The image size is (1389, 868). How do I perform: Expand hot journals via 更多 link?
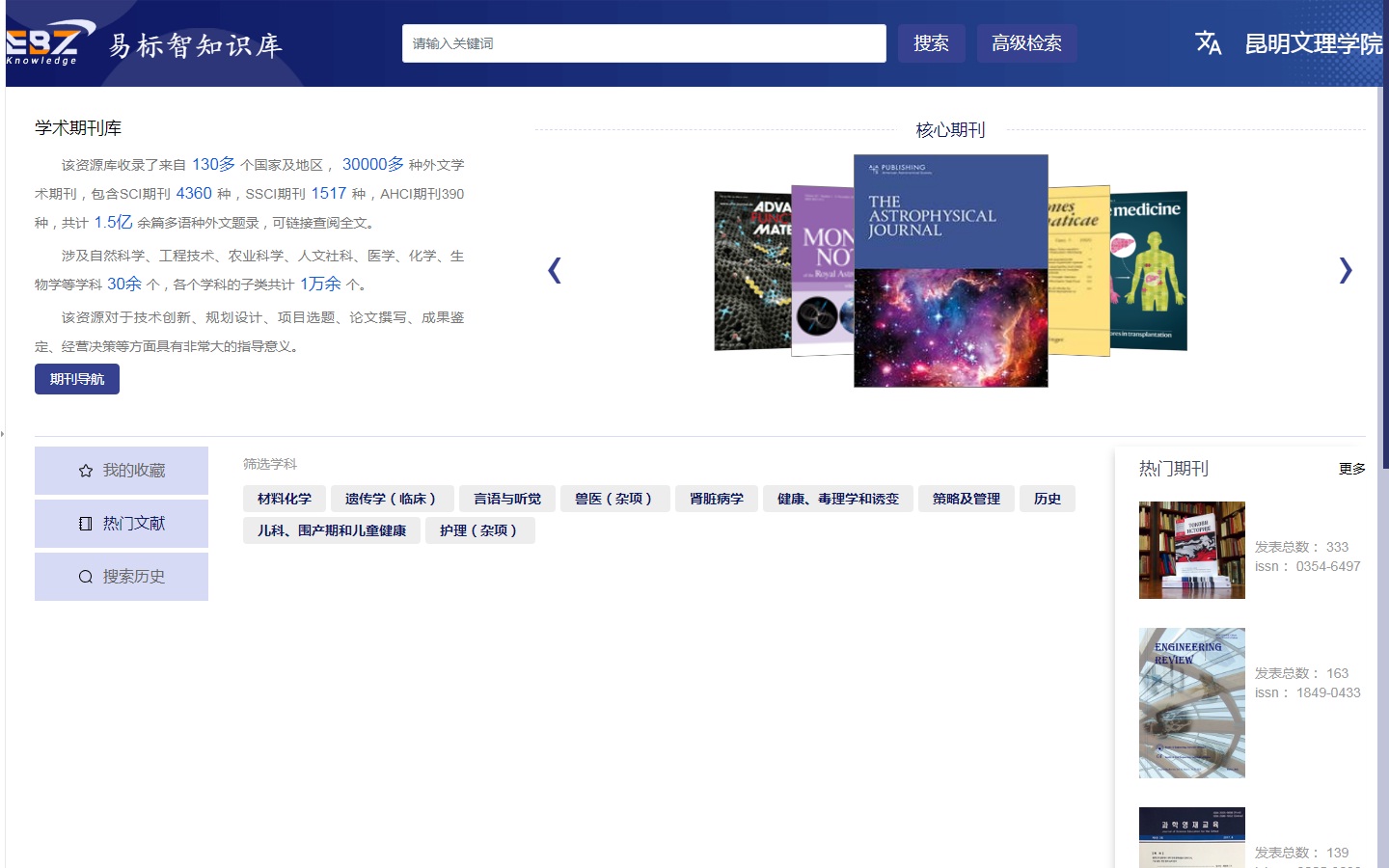coord(1352,469)
